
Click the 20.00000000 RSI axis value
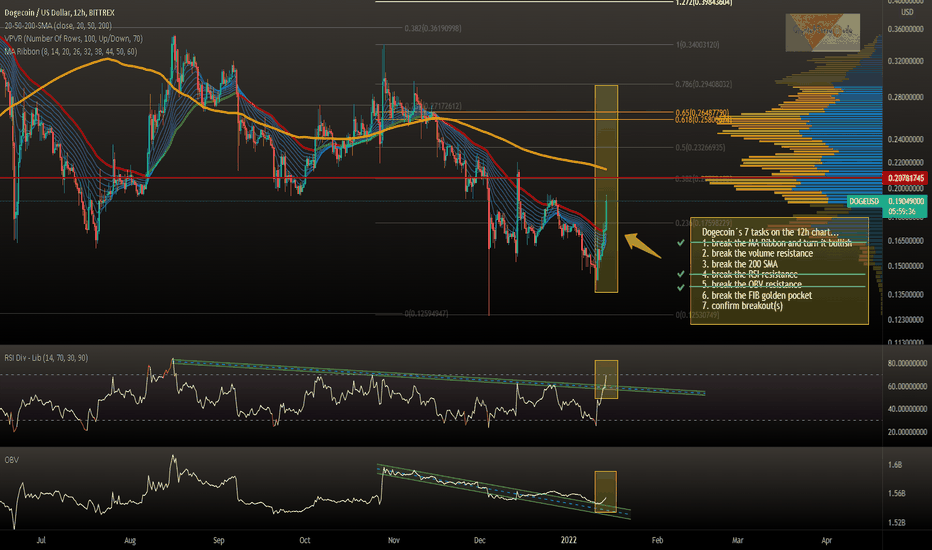(x=907, y=432)
